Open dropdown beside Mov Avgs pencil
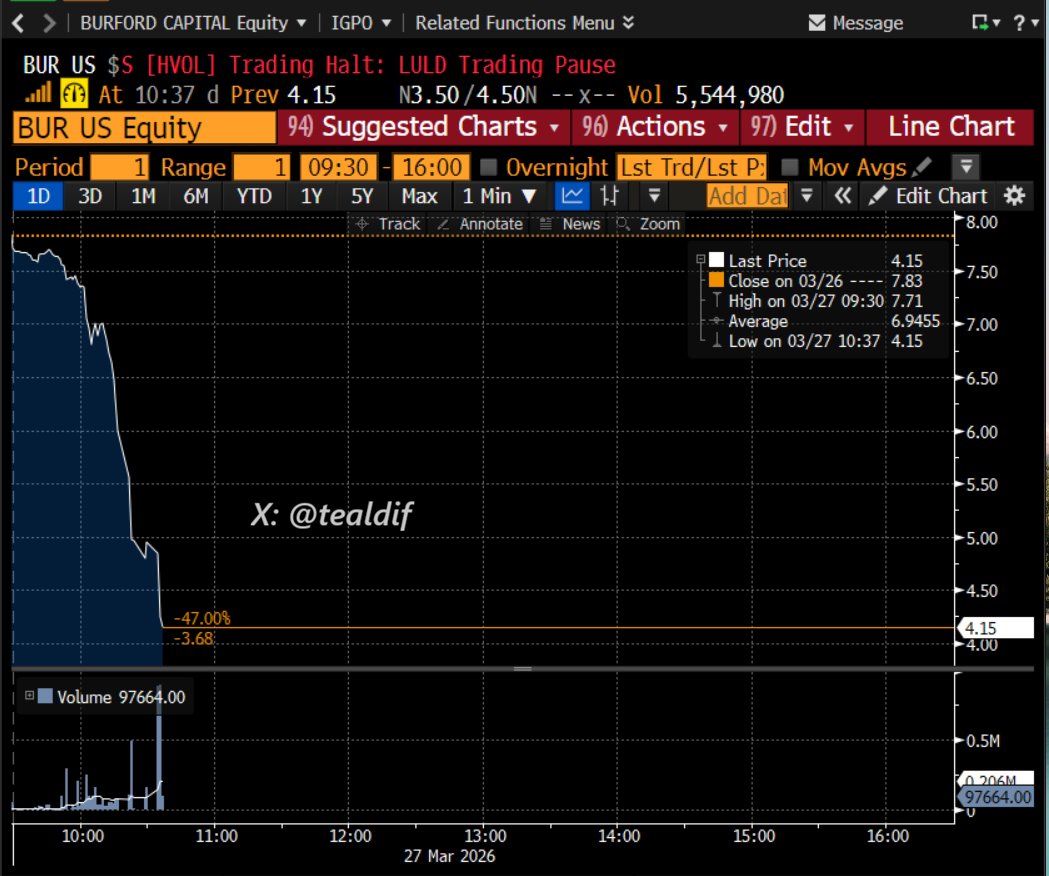Viewport: 1049px width, 876px height. point(966,167)
